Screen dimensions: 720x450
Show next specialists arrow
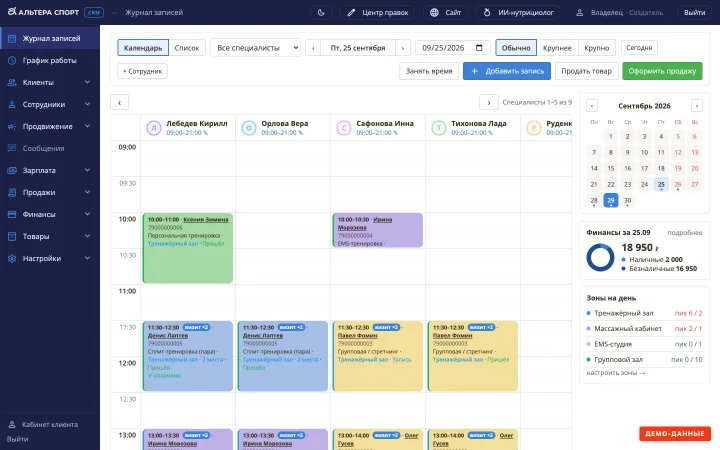tap(489, 102)
